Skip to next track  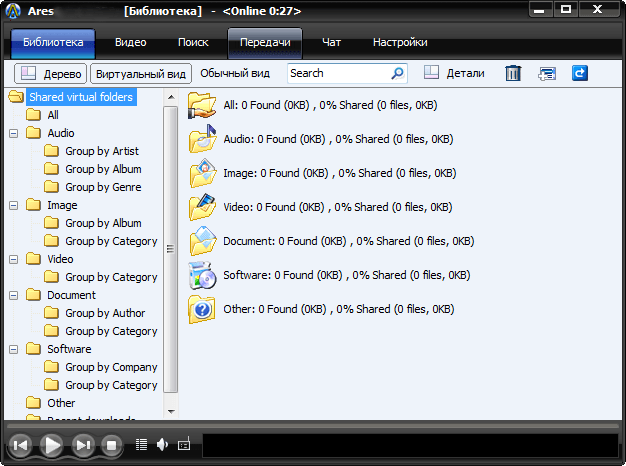pos(83,445)
